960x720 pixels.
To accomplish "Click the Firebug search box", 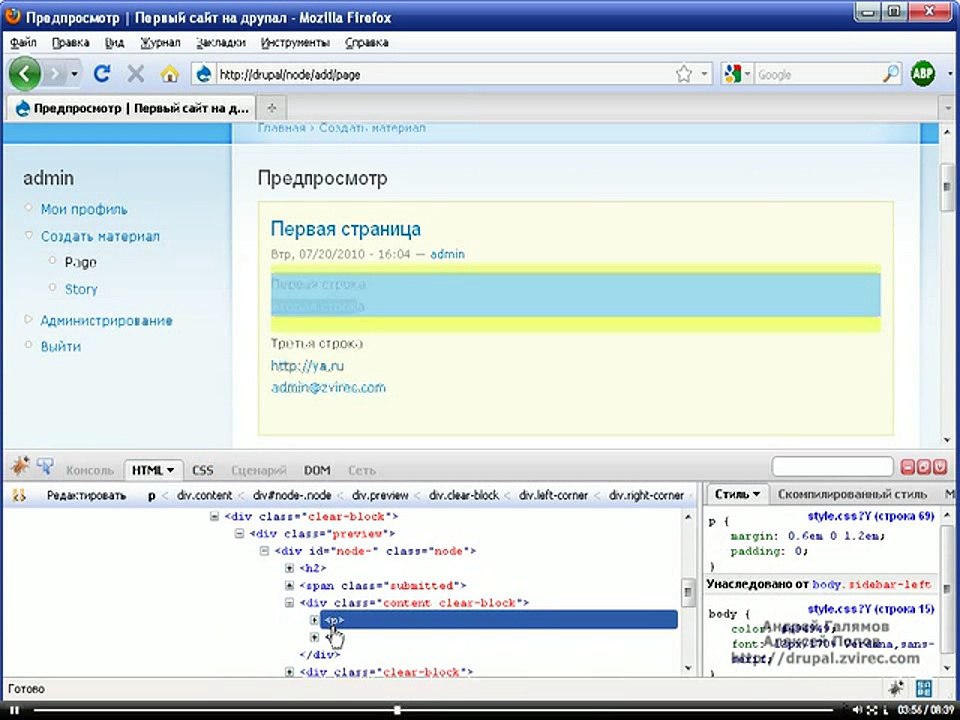I will click(832, 467).
